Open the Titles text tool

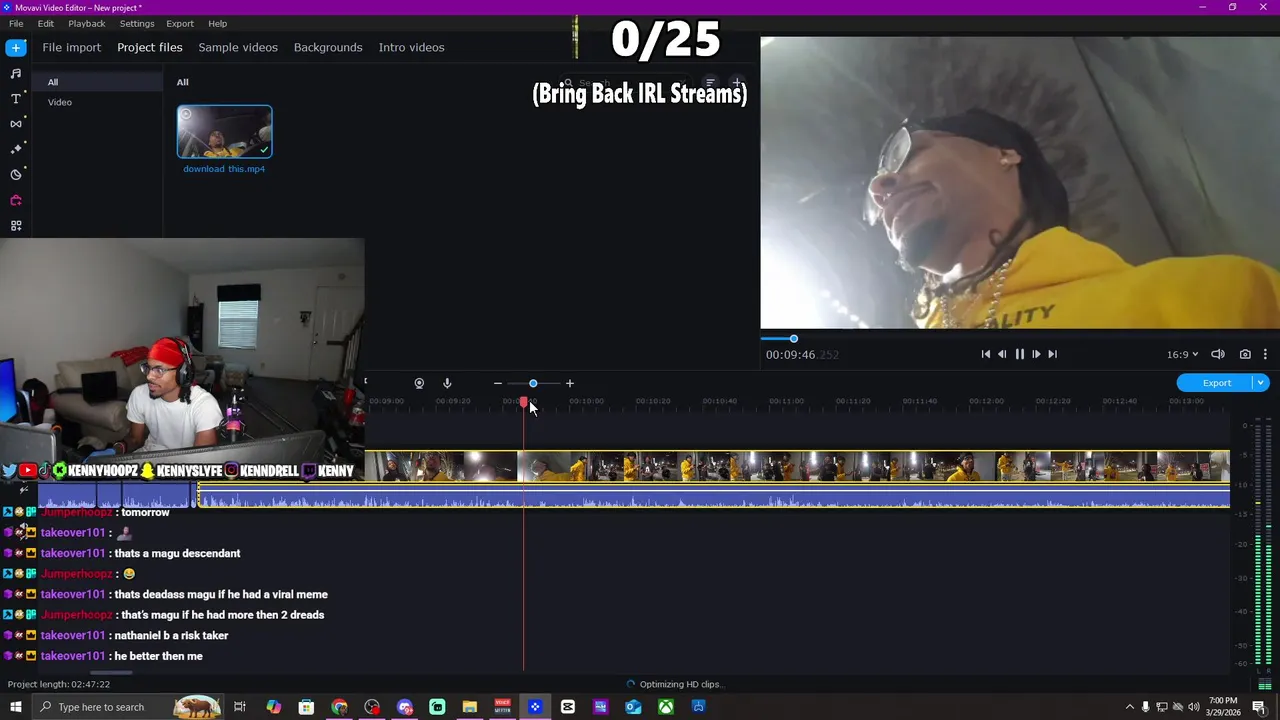point(16,98)
